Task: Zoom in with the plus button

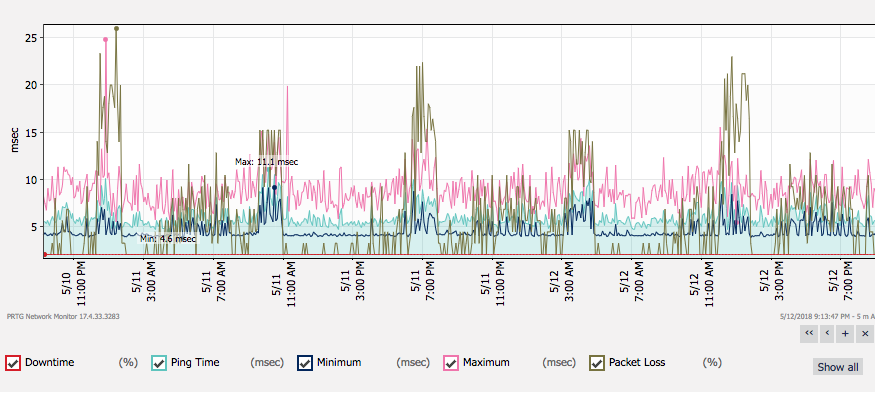Action: [846, 334]
